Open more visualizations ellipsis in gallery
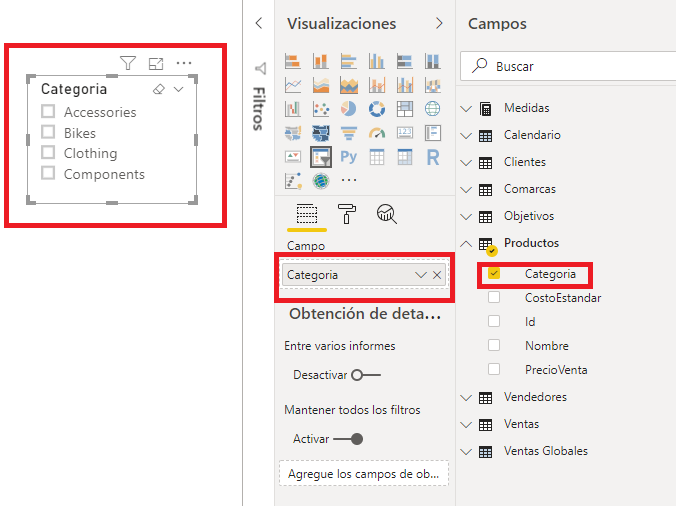The width and height of the screenshot is (676, 506). 349,180
